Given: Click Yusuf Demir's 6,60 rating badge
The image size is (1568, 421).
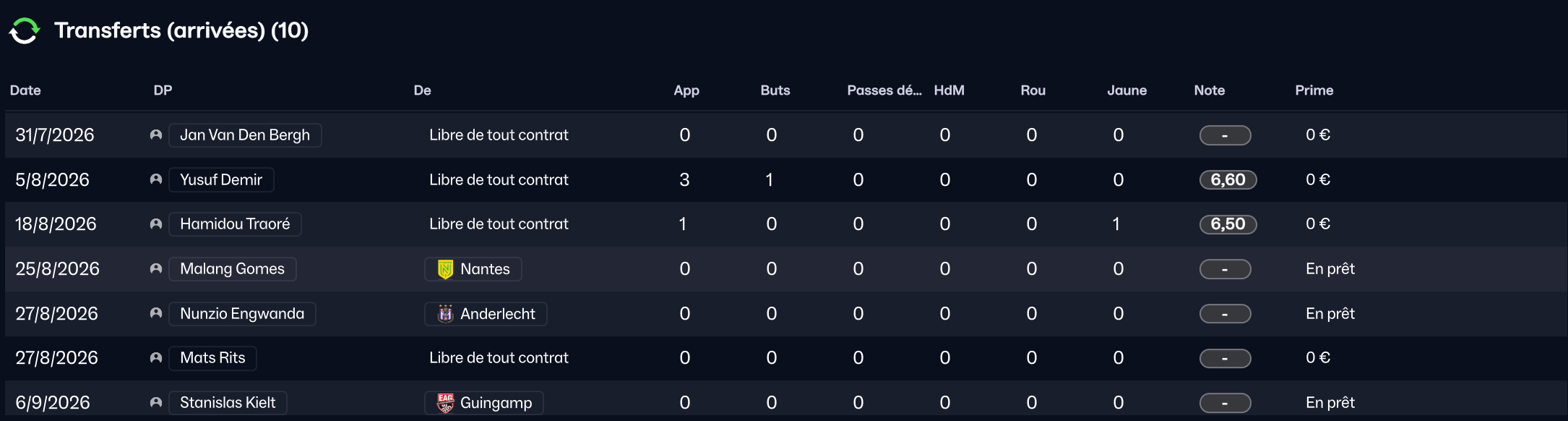Looking at the screenshot, I should coord(1228,180).
